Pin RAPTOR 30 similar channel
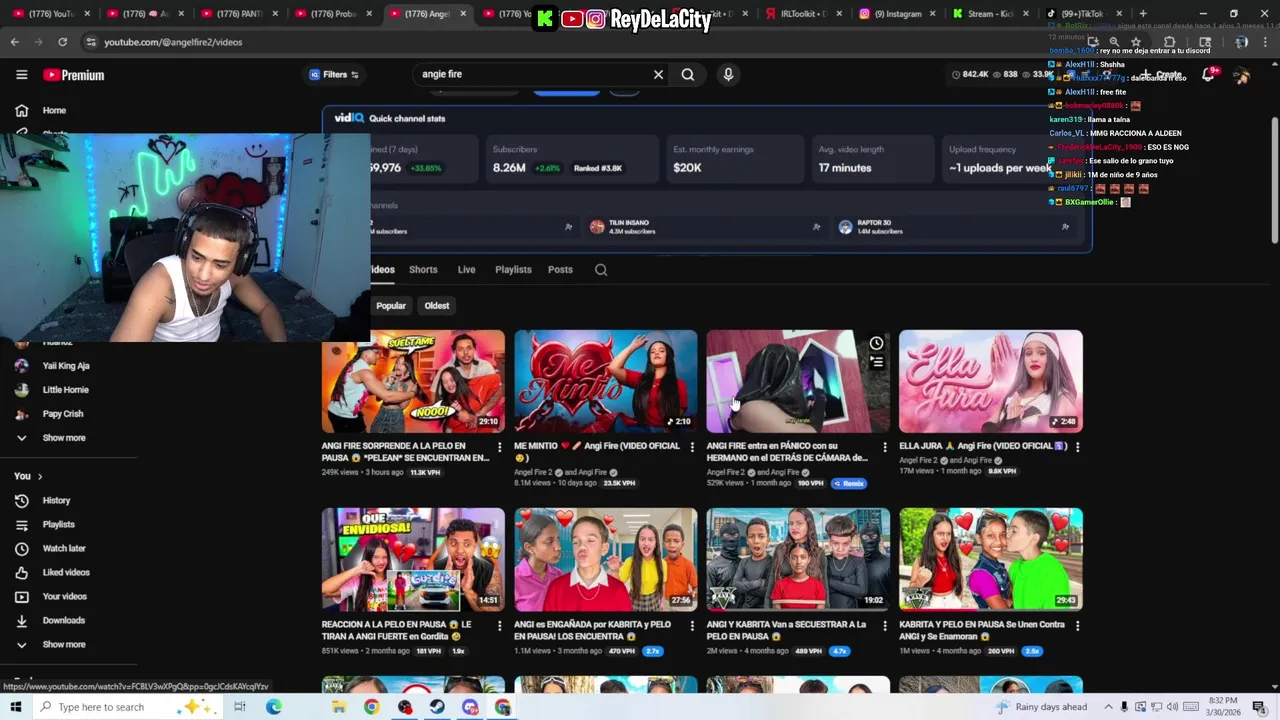1280x720 pixels. 1065,227
